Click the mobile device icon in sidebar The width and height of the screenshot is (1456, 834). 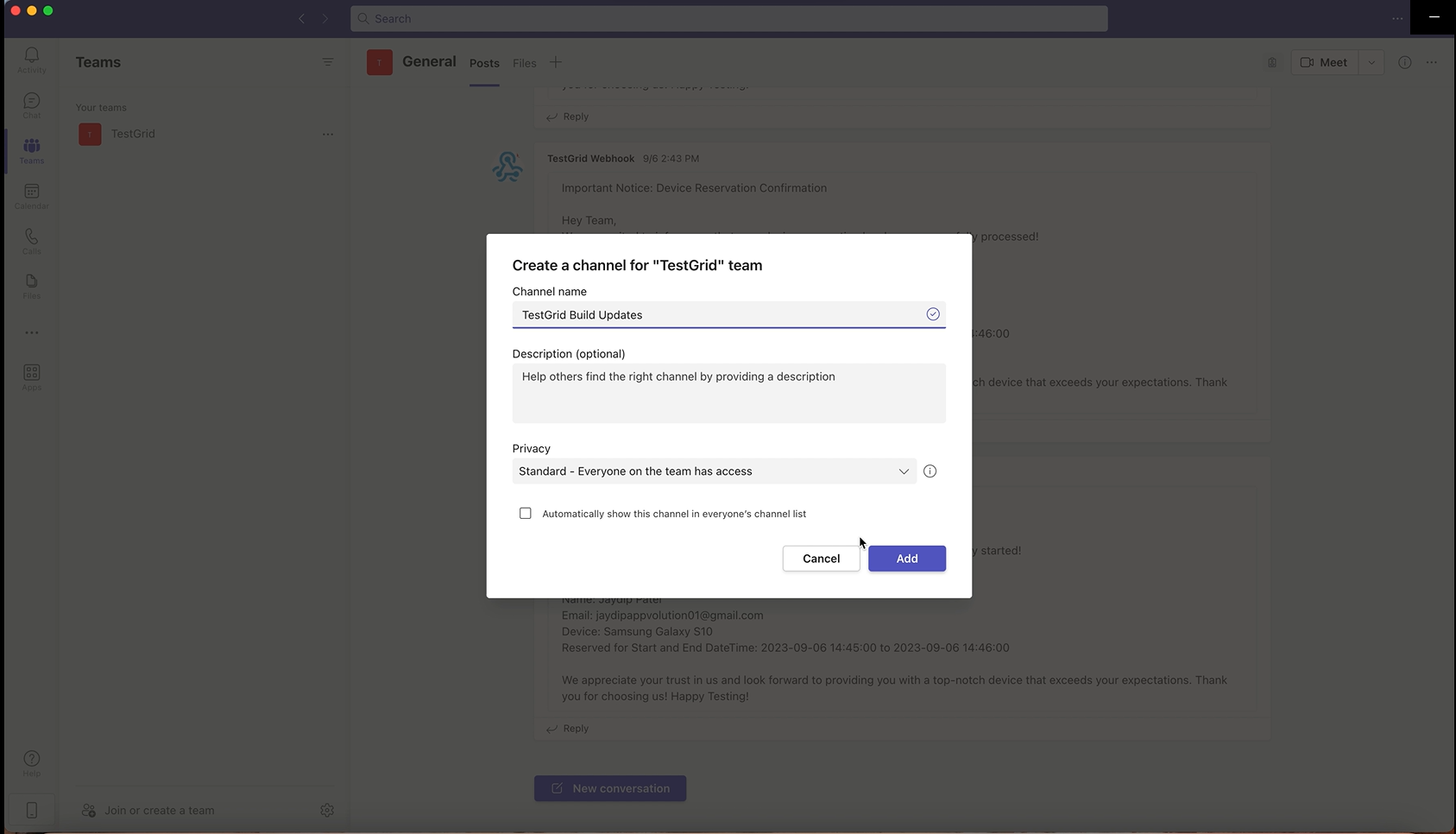tap(31, 810)
